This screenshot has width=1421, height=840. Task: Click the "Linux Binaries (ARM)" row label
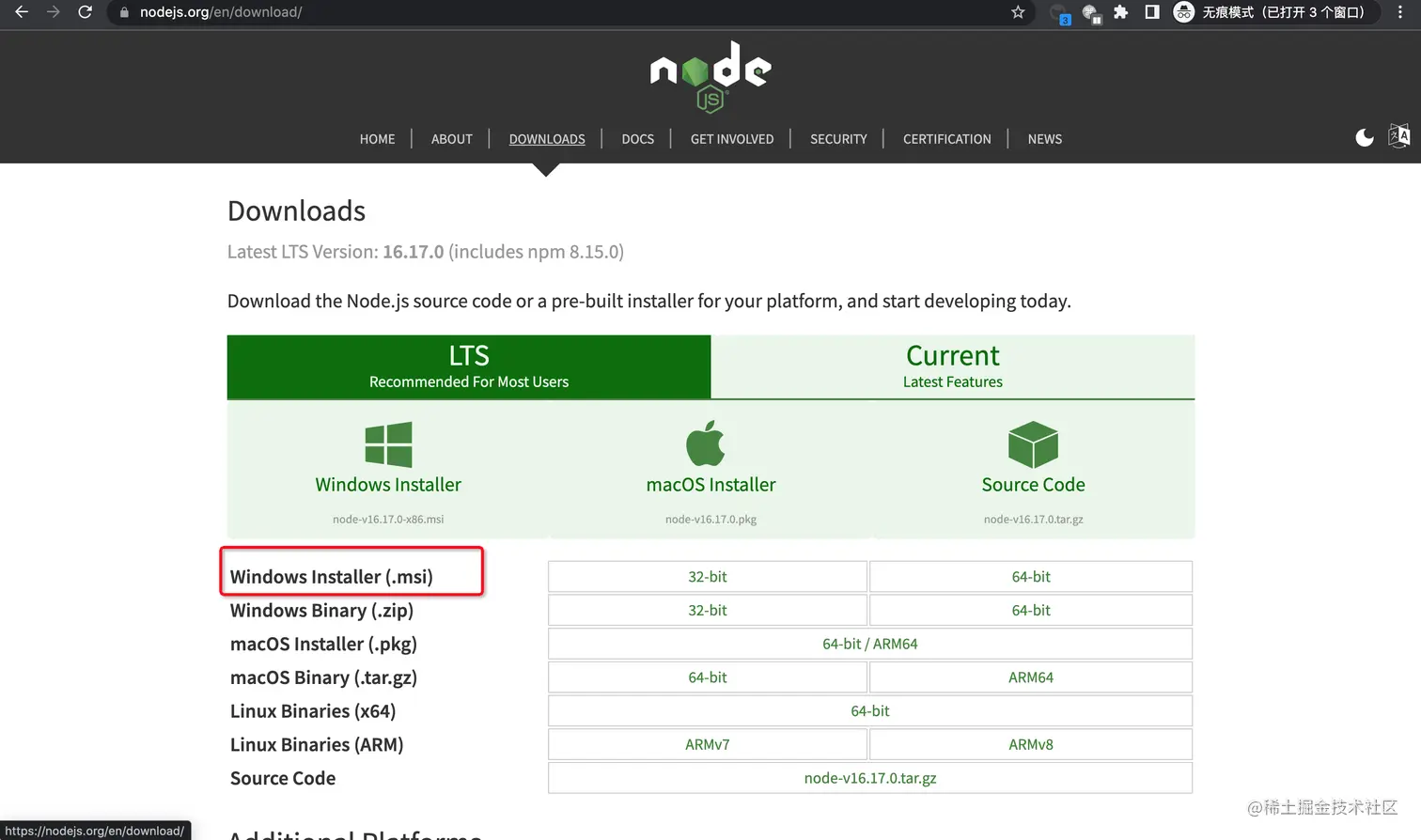(317, 745)
